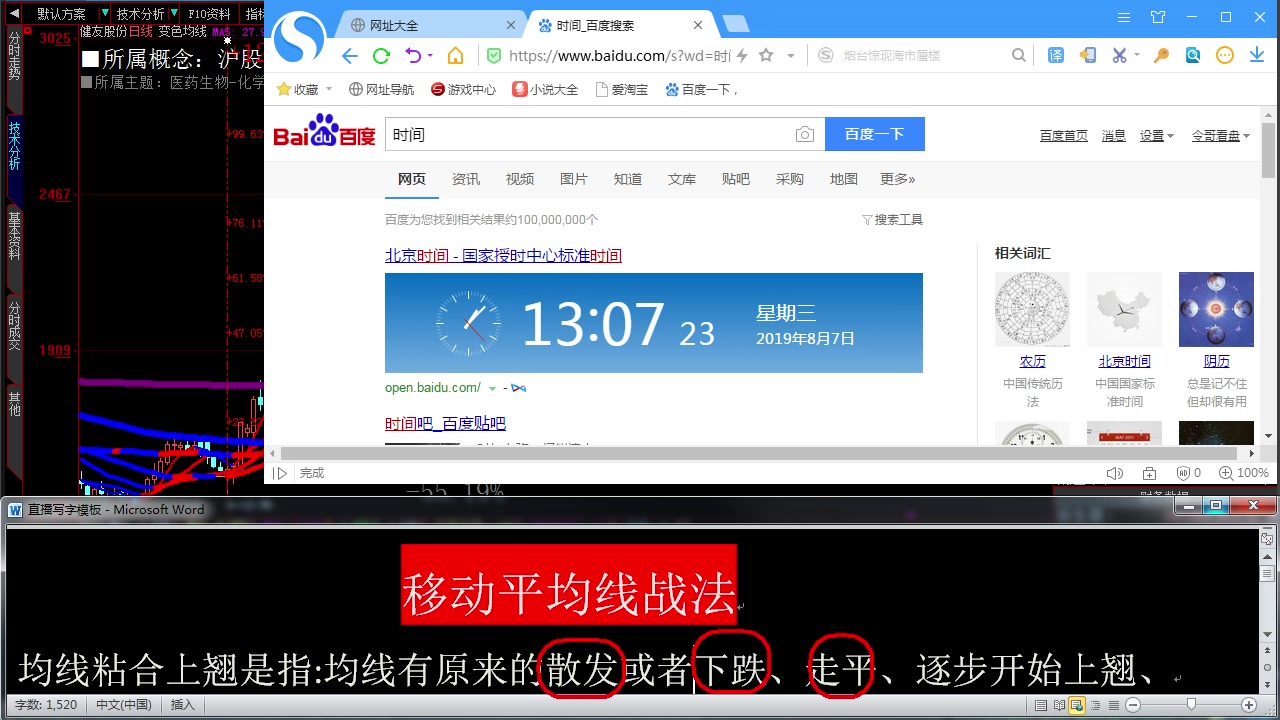Open the 令哥晋盘 account dropdown
The height and width of the screenshot is (720, 1280).
[1221, 136]
